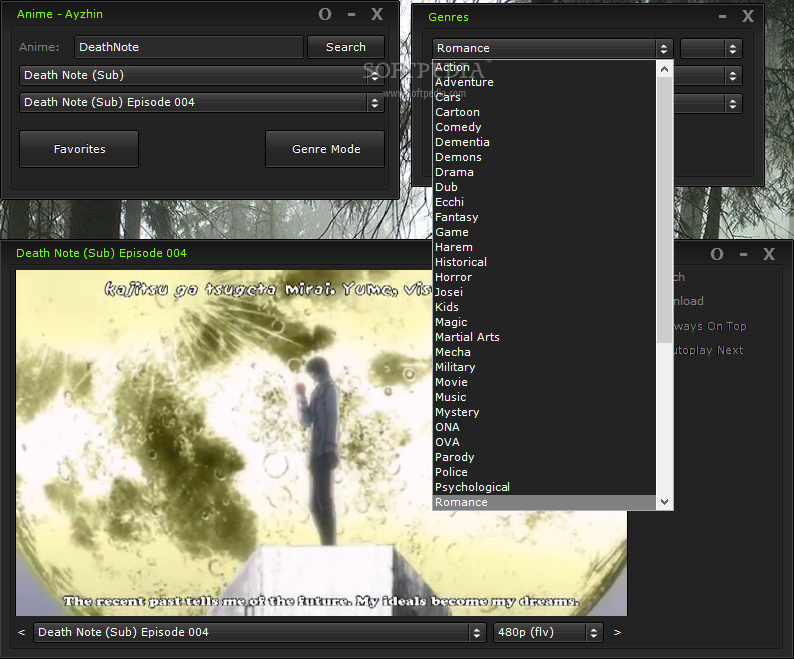The width and height of the screenshot is (794, 659).
Task: Close the Death Note player window
Action: tap(769, 254)
